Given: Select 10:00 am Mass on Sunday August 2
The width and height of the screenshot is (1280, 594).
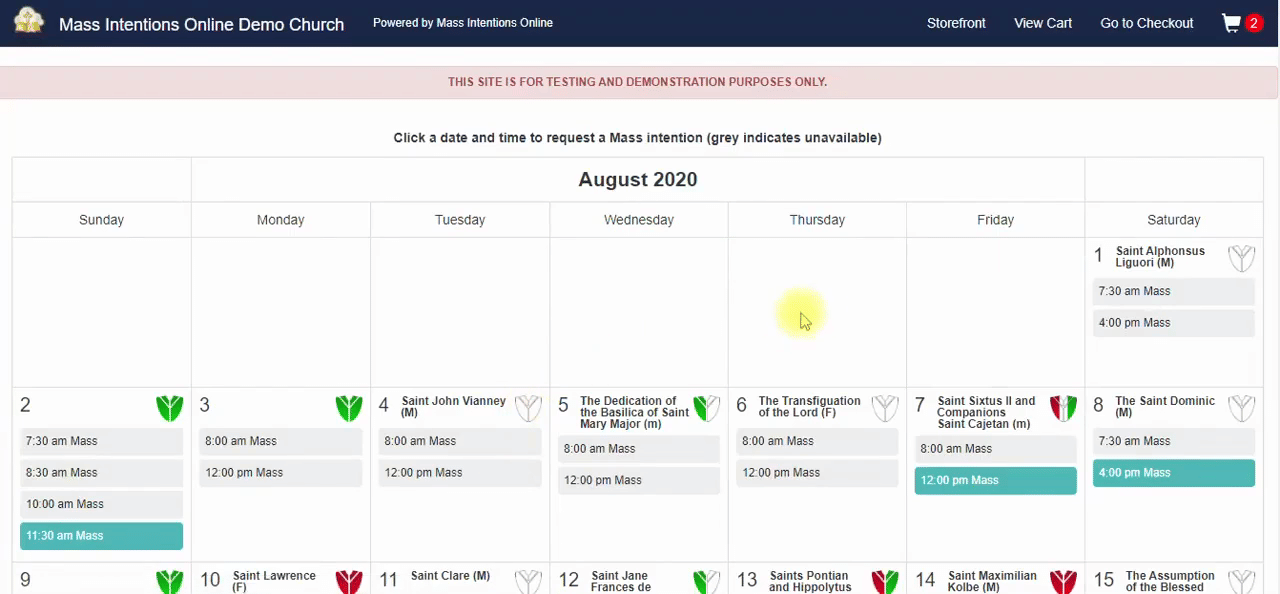Looking at the screenshot, I should point(101,504).
